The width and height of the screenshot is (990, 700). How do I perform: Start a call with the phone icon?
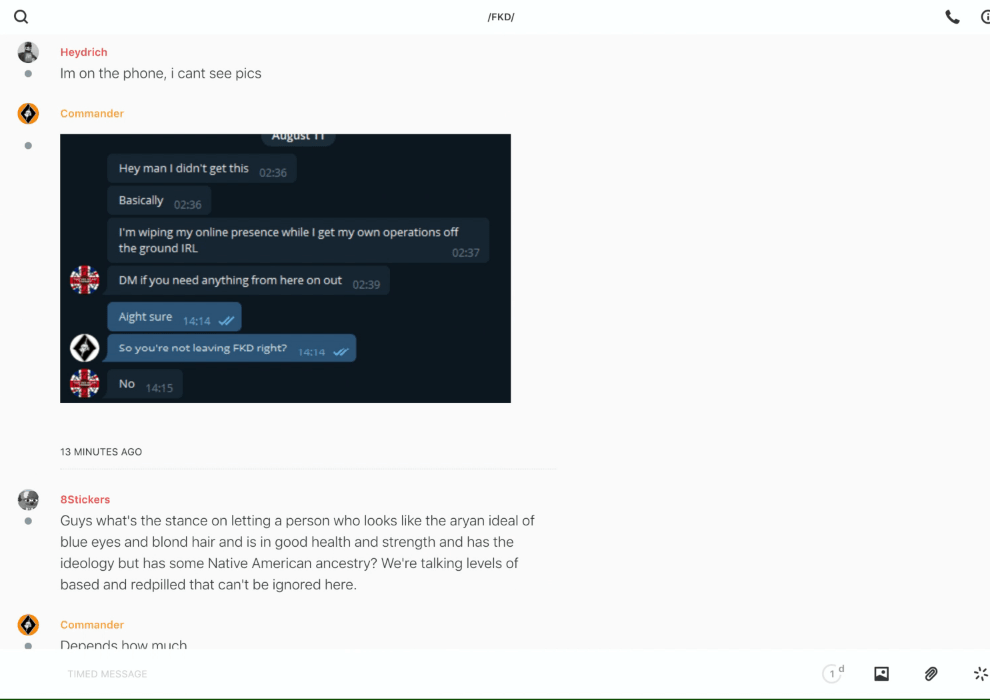coord(952,17)
